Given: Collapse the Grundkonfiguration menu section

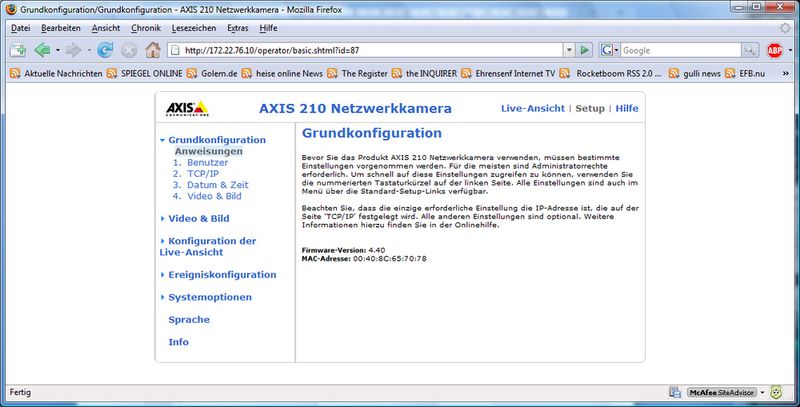Looking at the screenshot, I should tap(162, 140).
